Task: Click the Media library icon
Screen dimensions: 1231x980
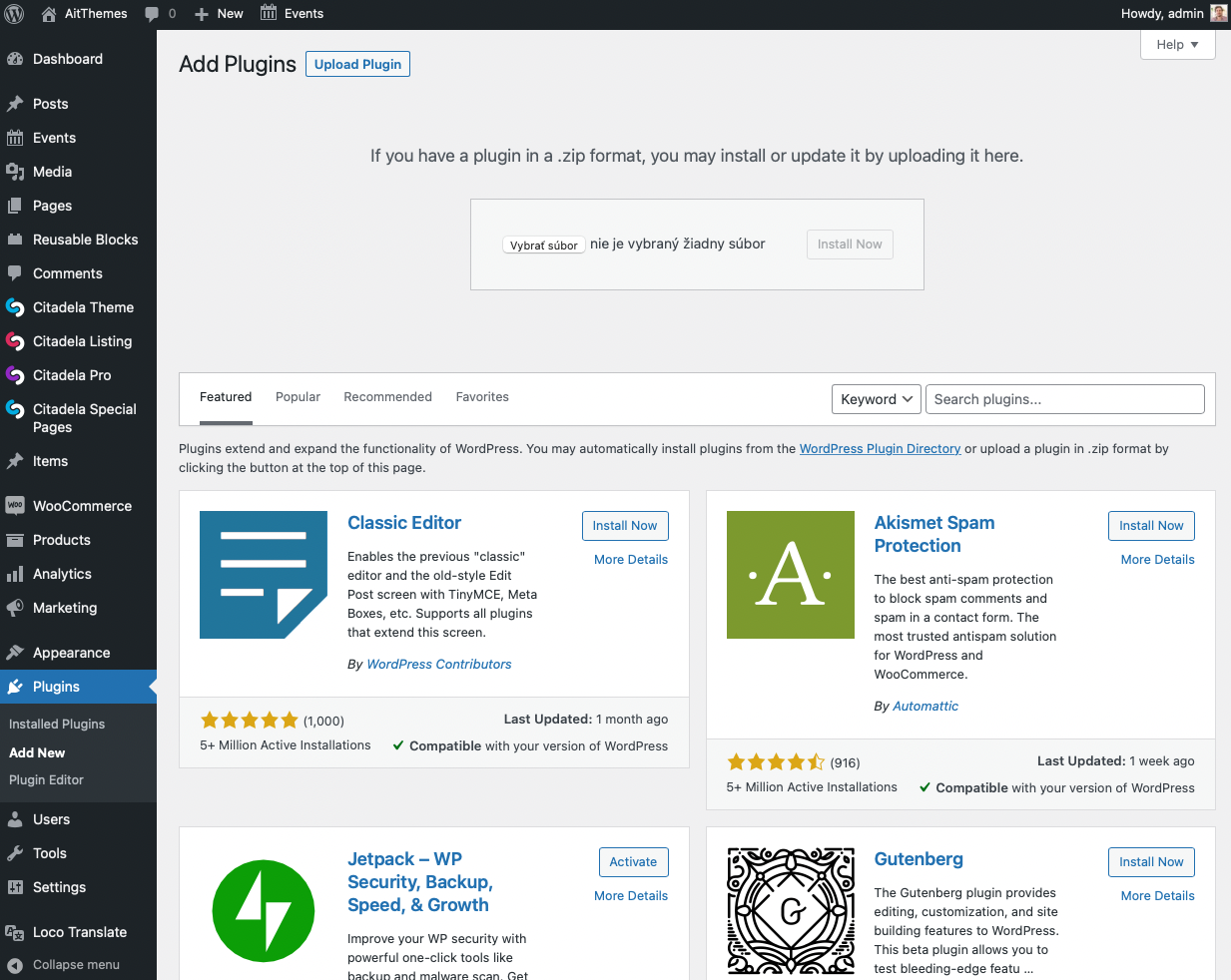Action: (x=15, y=172)
